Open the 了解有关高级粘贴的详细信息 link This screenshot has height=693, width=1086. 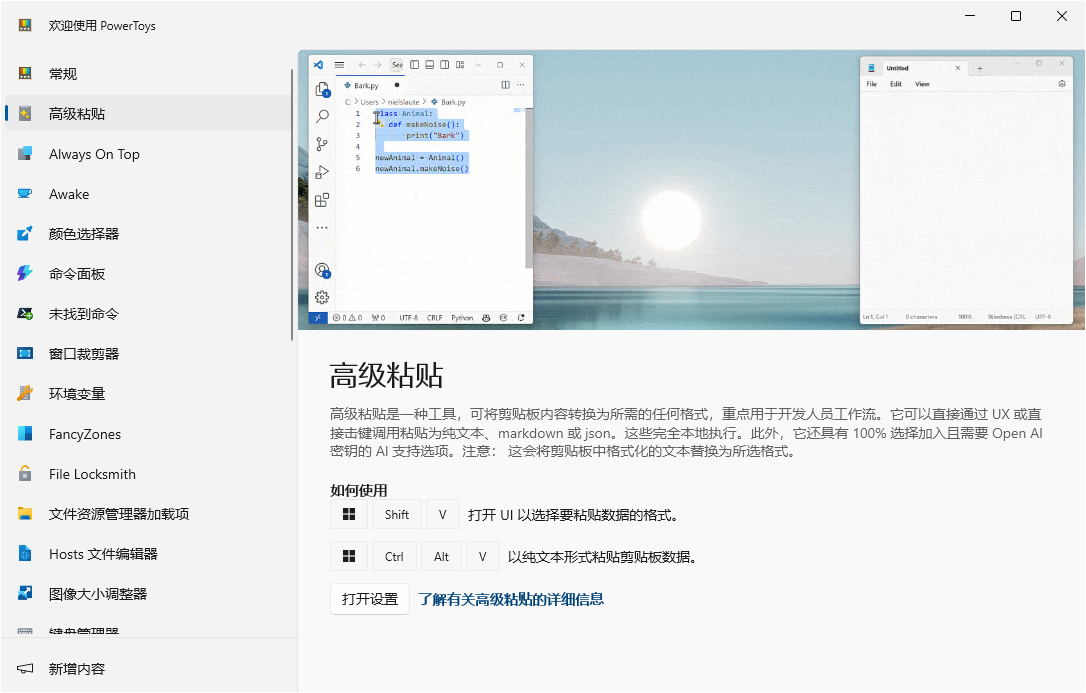[x=511, y=598]
